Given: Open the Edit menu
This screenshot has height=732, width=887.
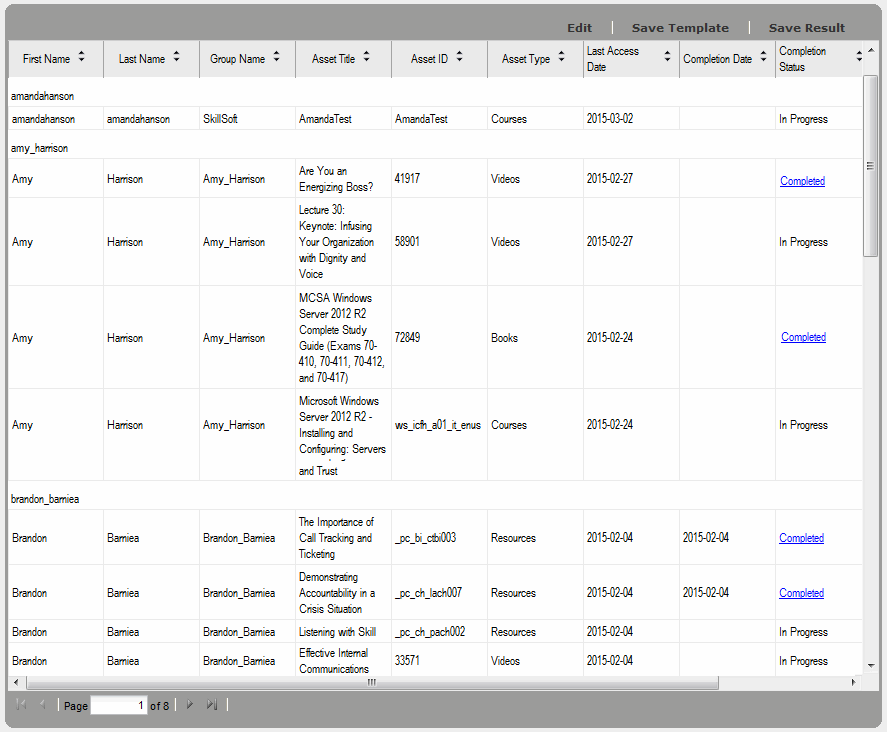Looking at the screenshot, I should tap(578, 27).
